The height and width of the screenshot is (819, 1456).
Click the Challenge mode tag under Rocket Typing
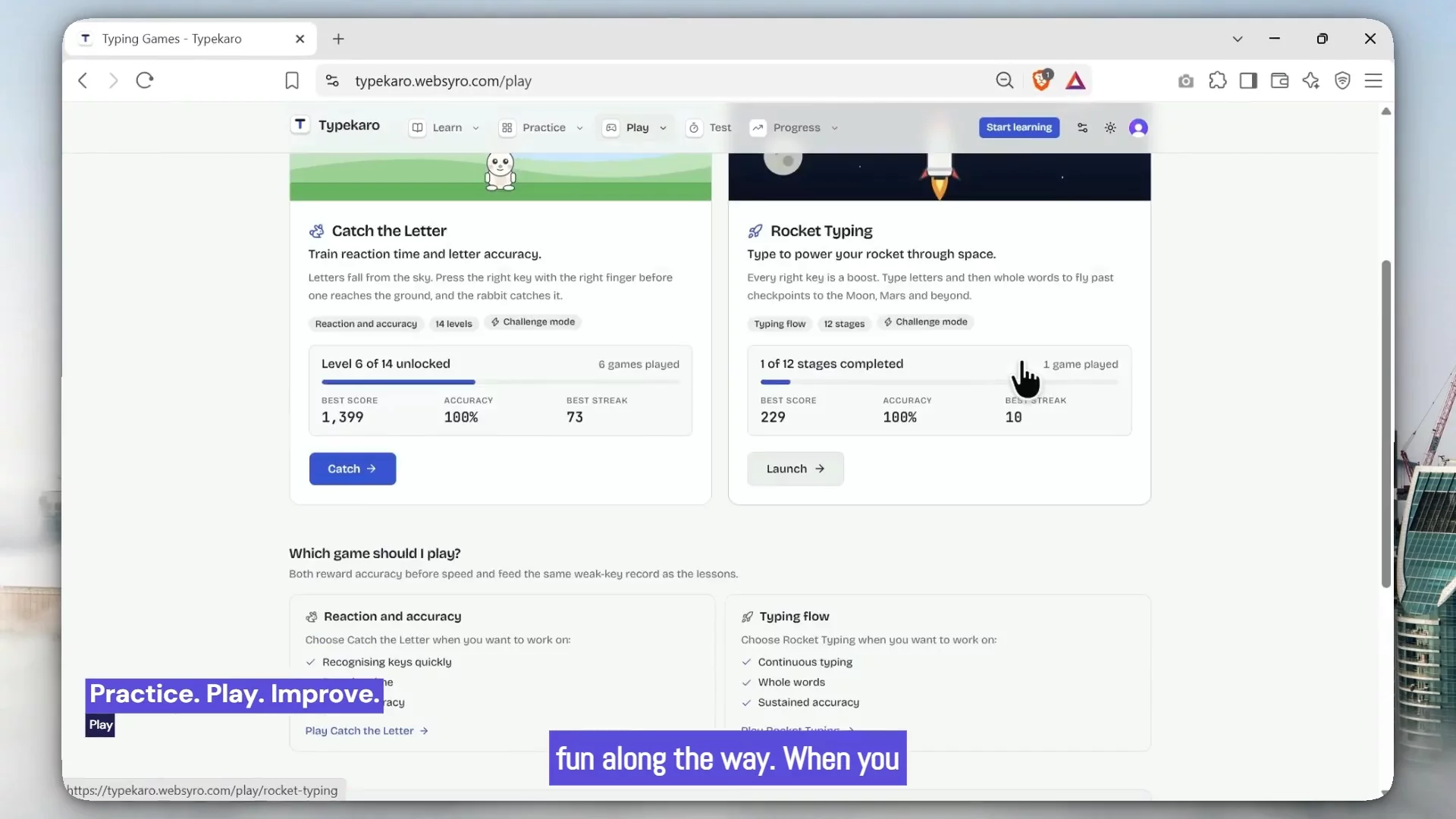pos(925,322)
